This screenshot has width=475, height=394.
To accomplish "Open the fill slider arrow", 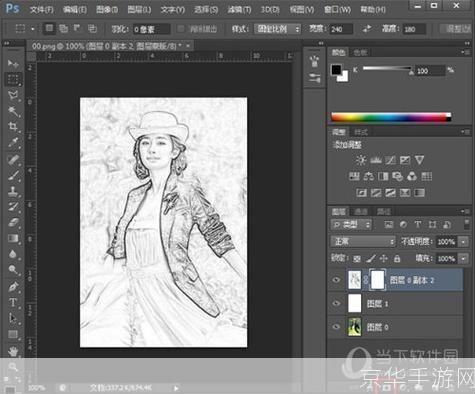I will 463,259.
